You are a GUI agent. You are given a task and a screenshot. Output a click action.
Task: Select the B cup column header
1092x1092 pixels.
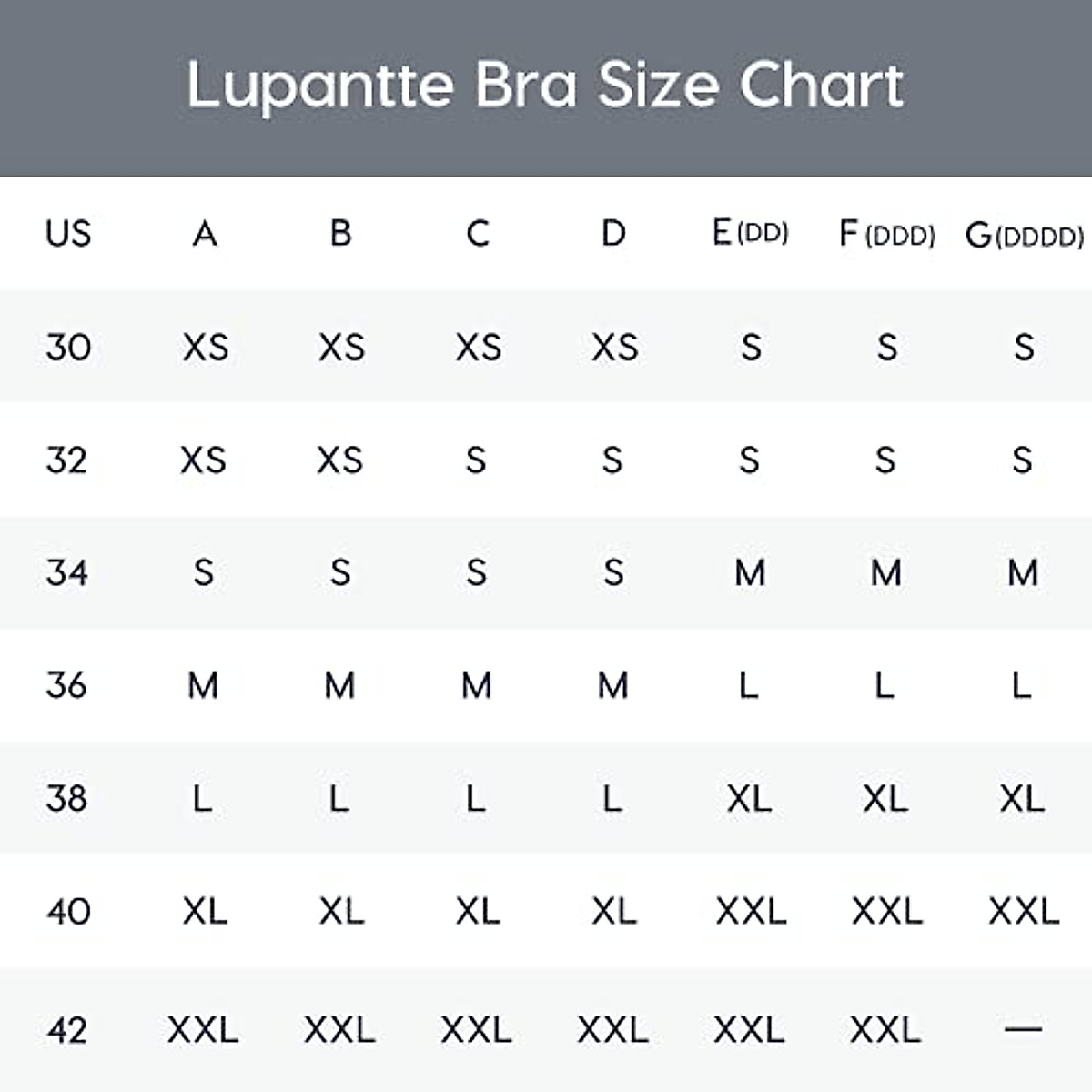[x=340, y=234]
